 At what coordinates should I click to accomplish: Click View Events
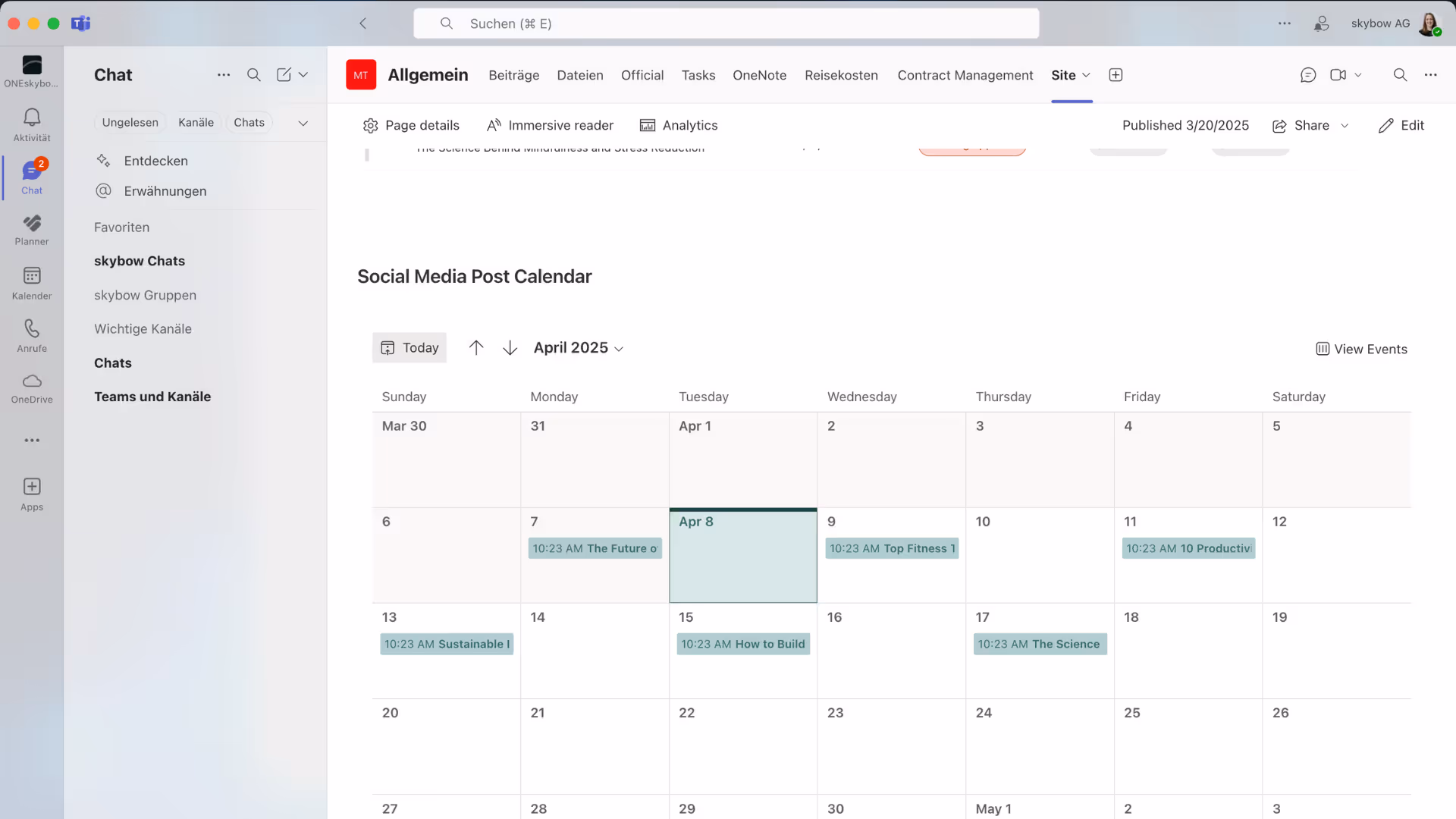pos(1361,349)
